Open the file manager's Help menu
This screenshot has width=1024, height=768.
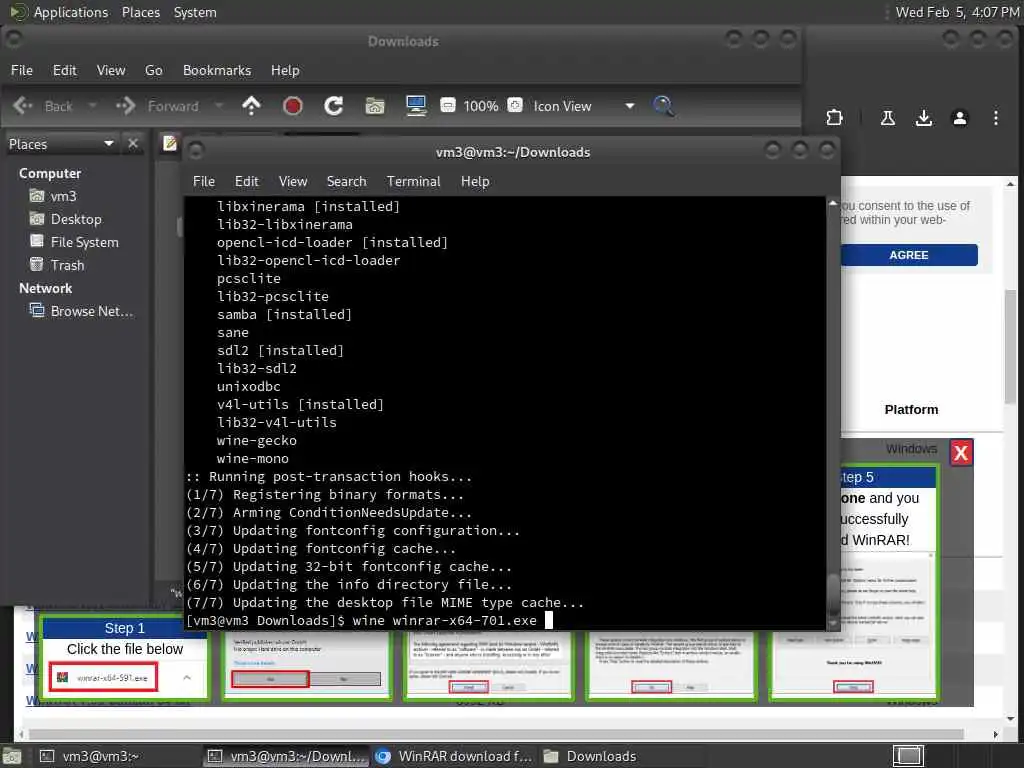pos(285,71)
